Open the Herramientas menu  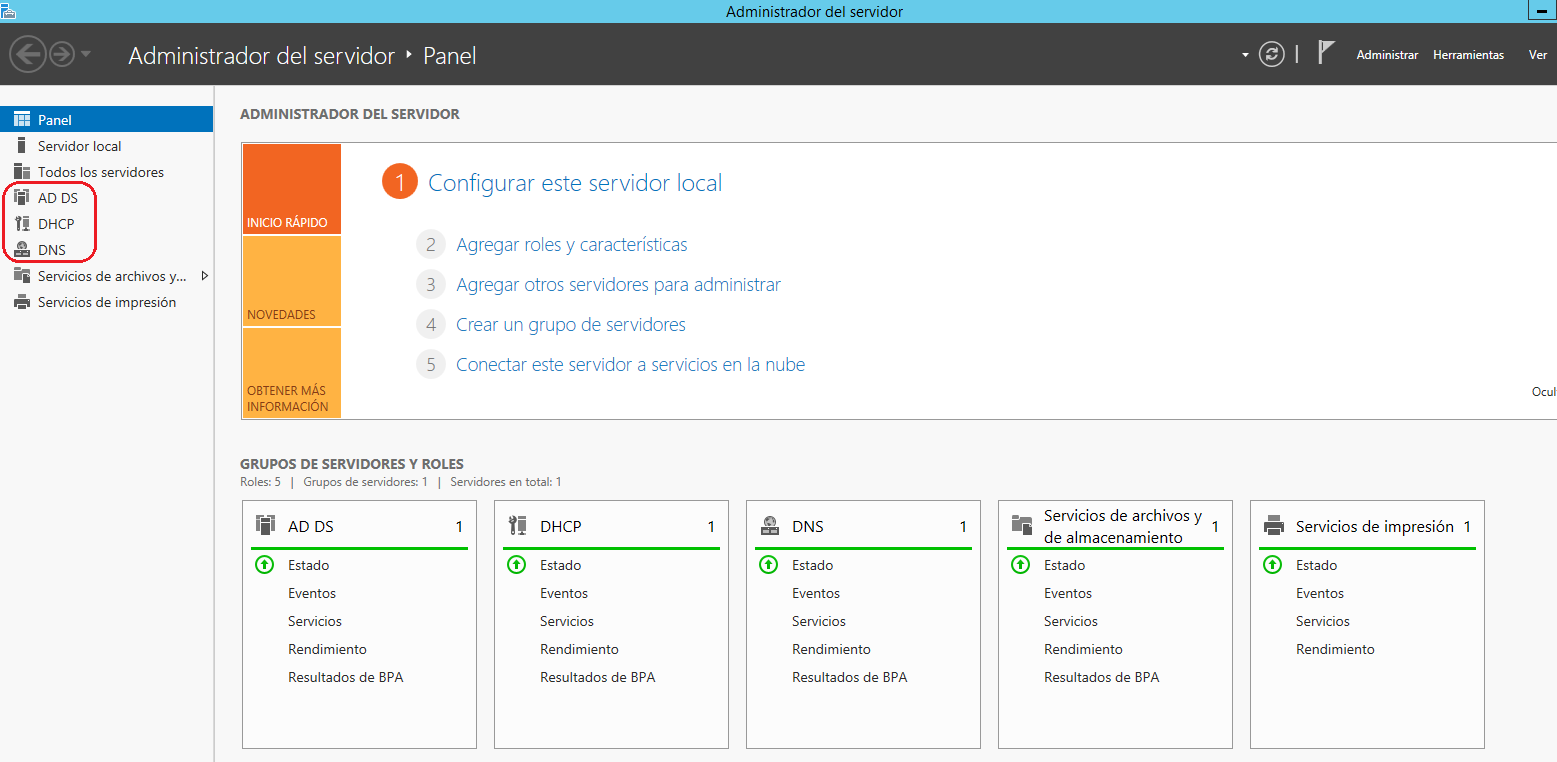tap(1468, 55)
